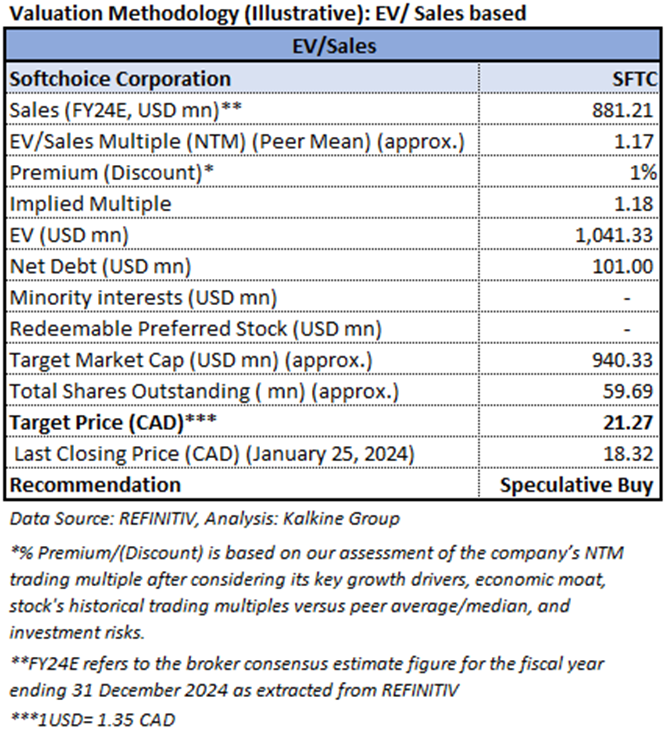
Task: Select the Premium (Discount) 1% value
Action: tap(643, 172)
